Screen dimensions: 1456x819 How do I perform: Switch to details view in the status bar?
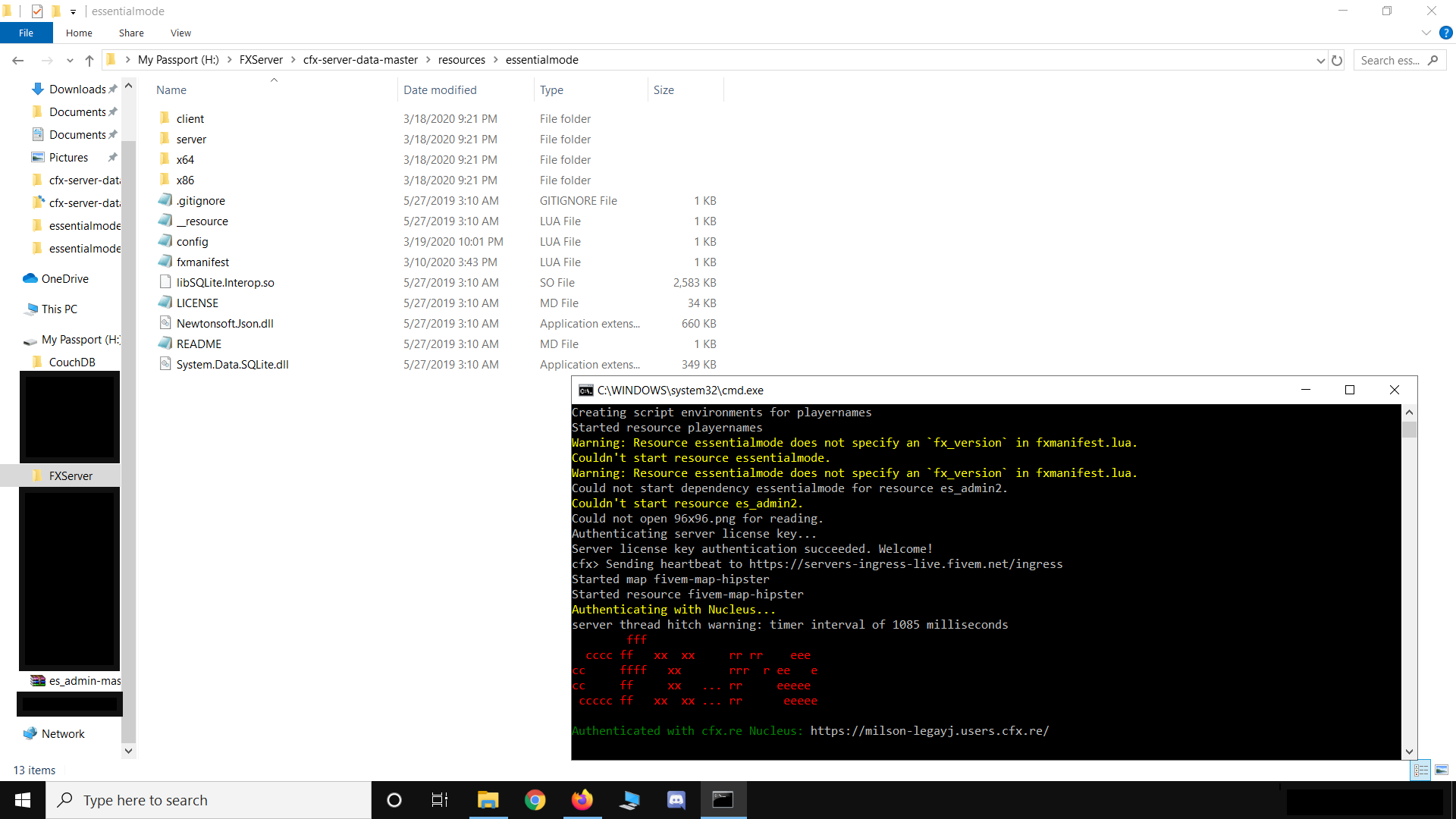point(1421,770)
